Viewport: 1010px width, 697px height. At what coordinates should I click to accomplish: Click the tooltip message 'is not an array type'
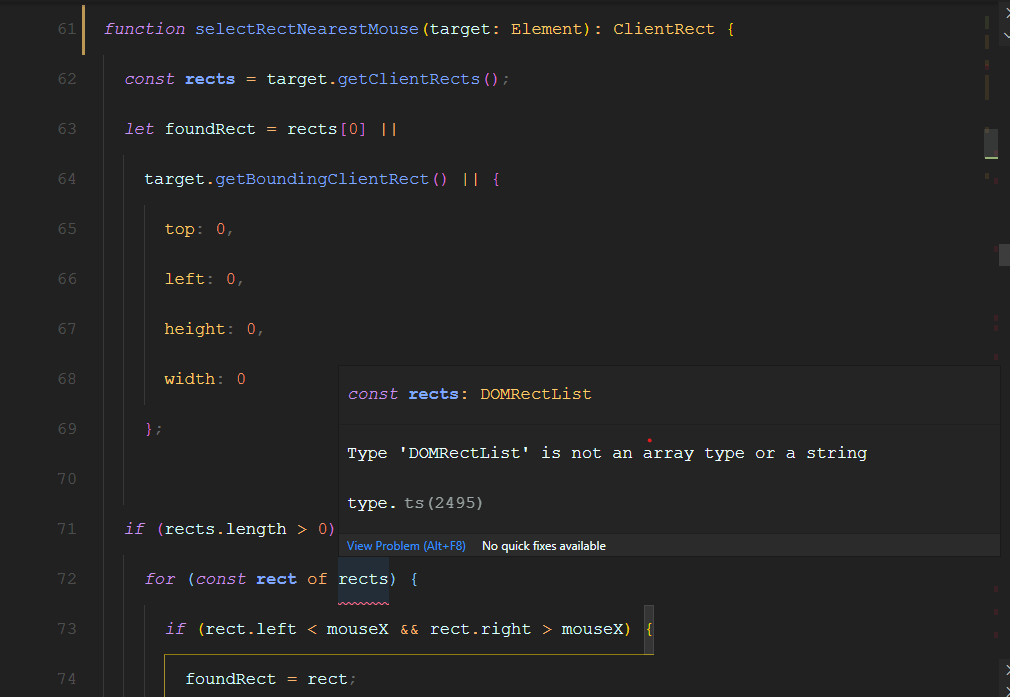pos(642,454)
